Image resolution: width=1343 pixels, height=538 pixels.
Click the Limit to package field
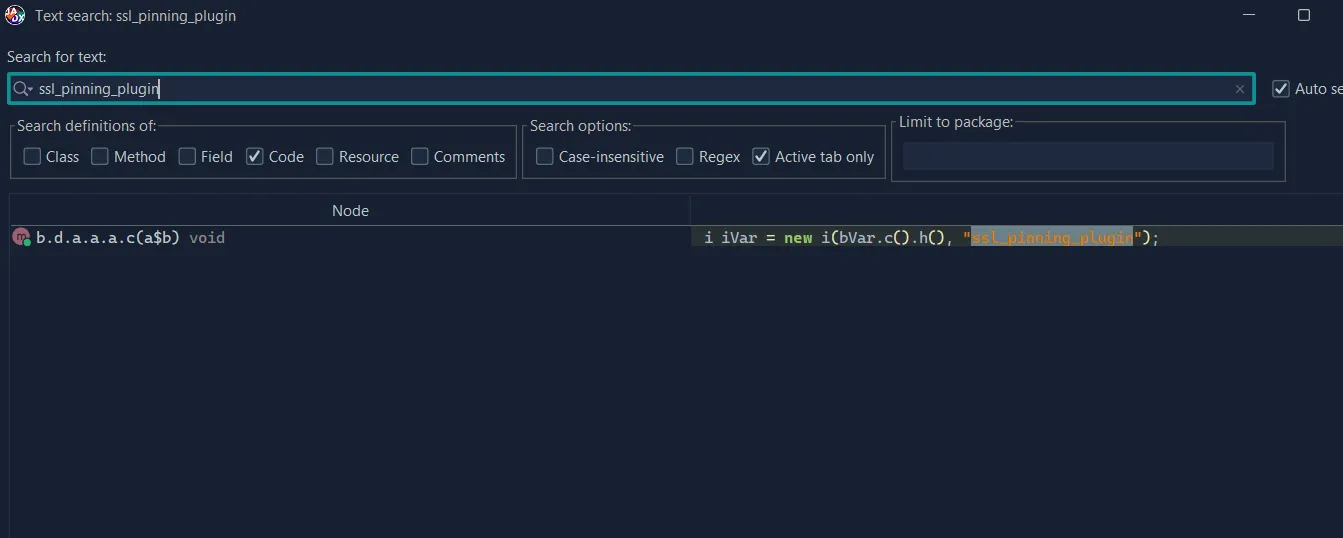[1088, 156]
